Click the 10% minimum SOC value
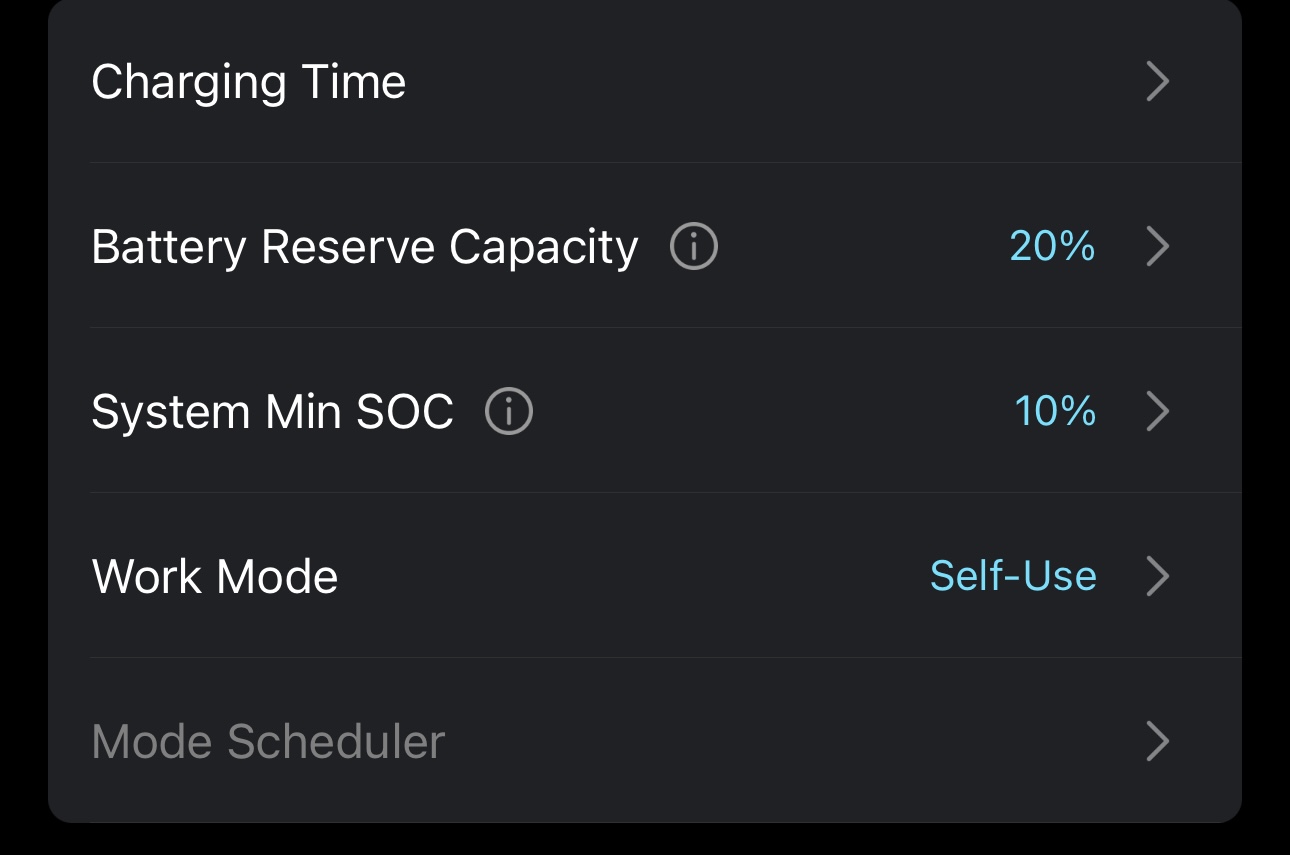Screen dimensions: 1290x855 click(x=1055, y=412)
